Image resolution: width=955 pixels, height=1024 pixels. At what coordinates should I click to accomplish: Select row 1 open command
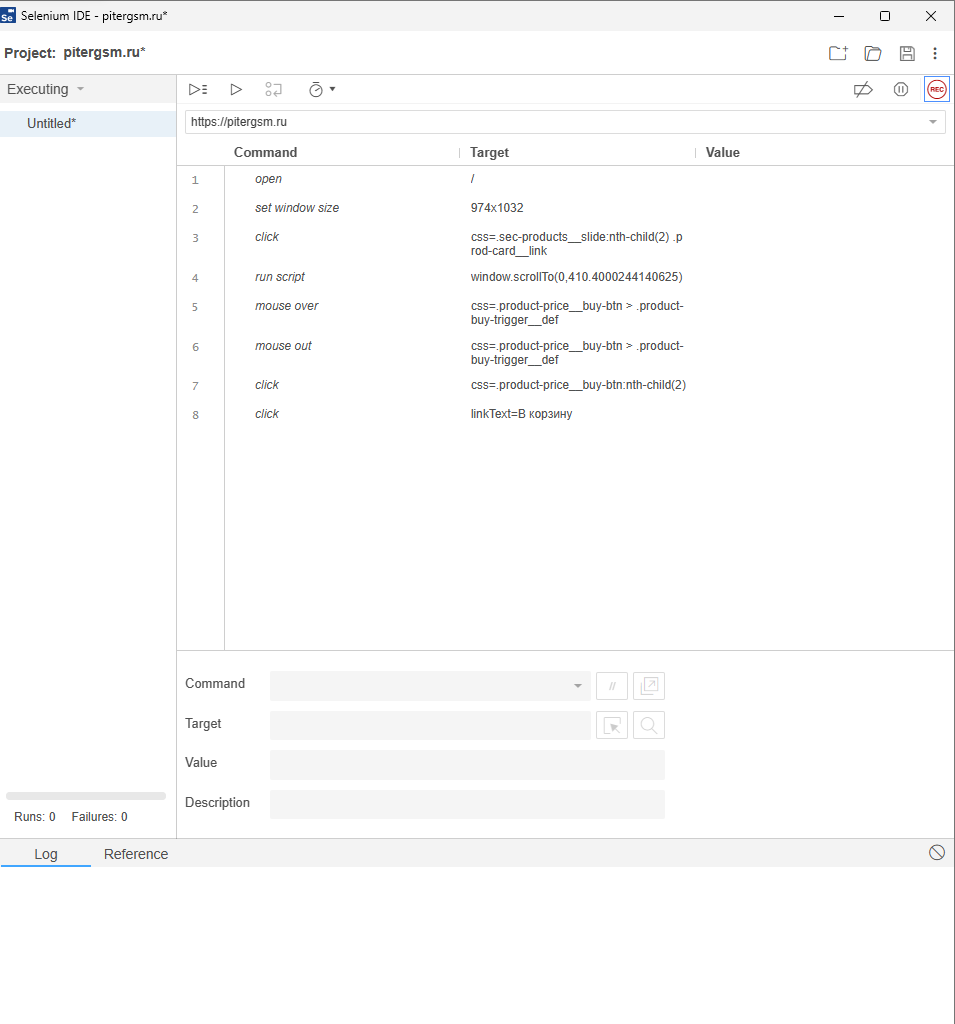pyautogui.click(x=565, y=180)
